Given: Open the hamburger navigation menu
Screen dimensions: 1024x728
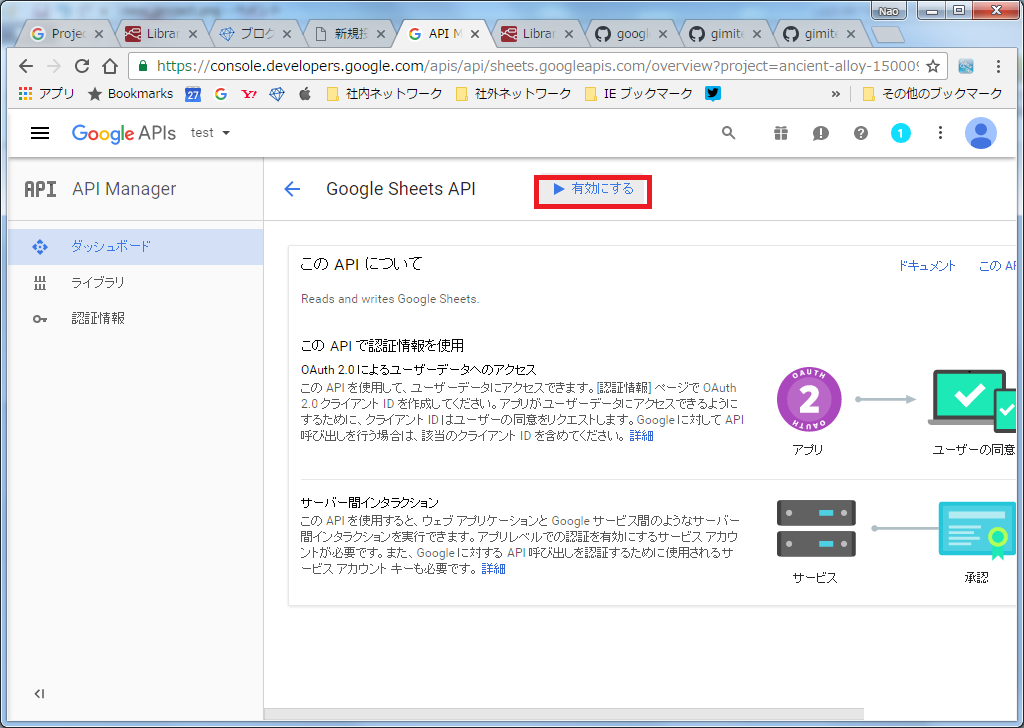Looking at the screenshot, I should coord(40,133).
